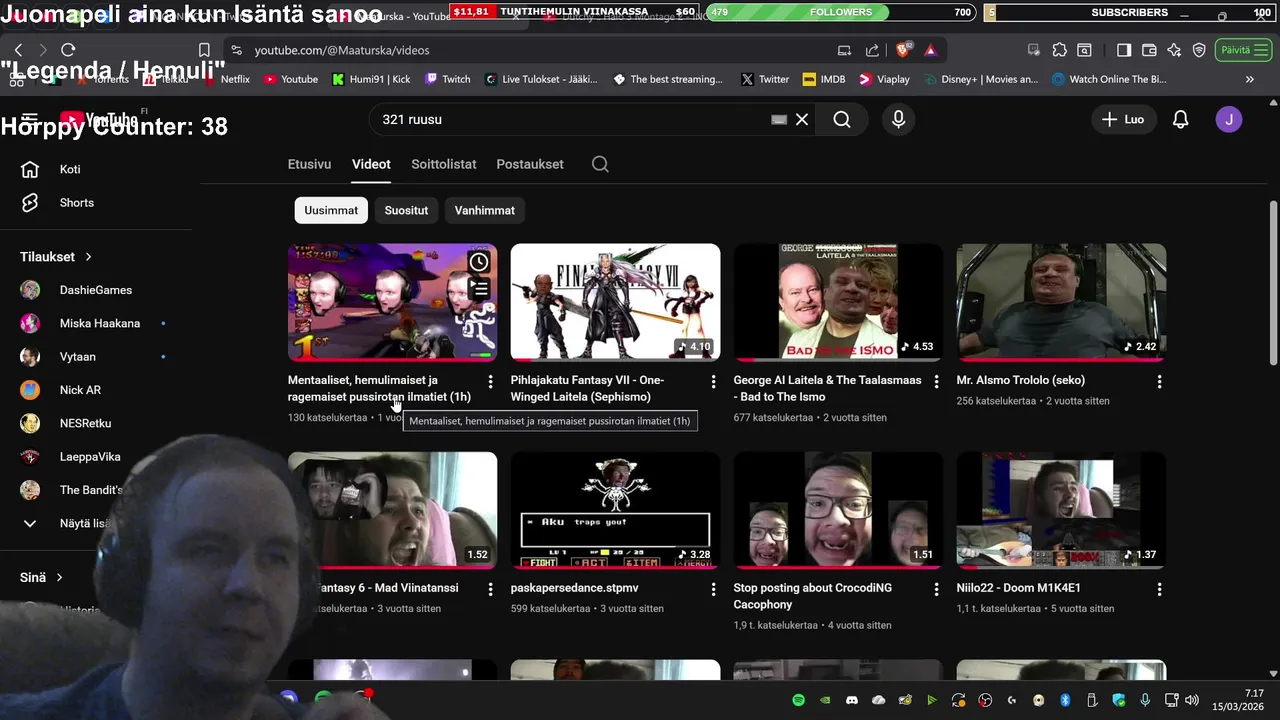The height and width of the screenshot is (720, 1280).
Task: Select the Suositut sort chip
Action: point(406,210)
